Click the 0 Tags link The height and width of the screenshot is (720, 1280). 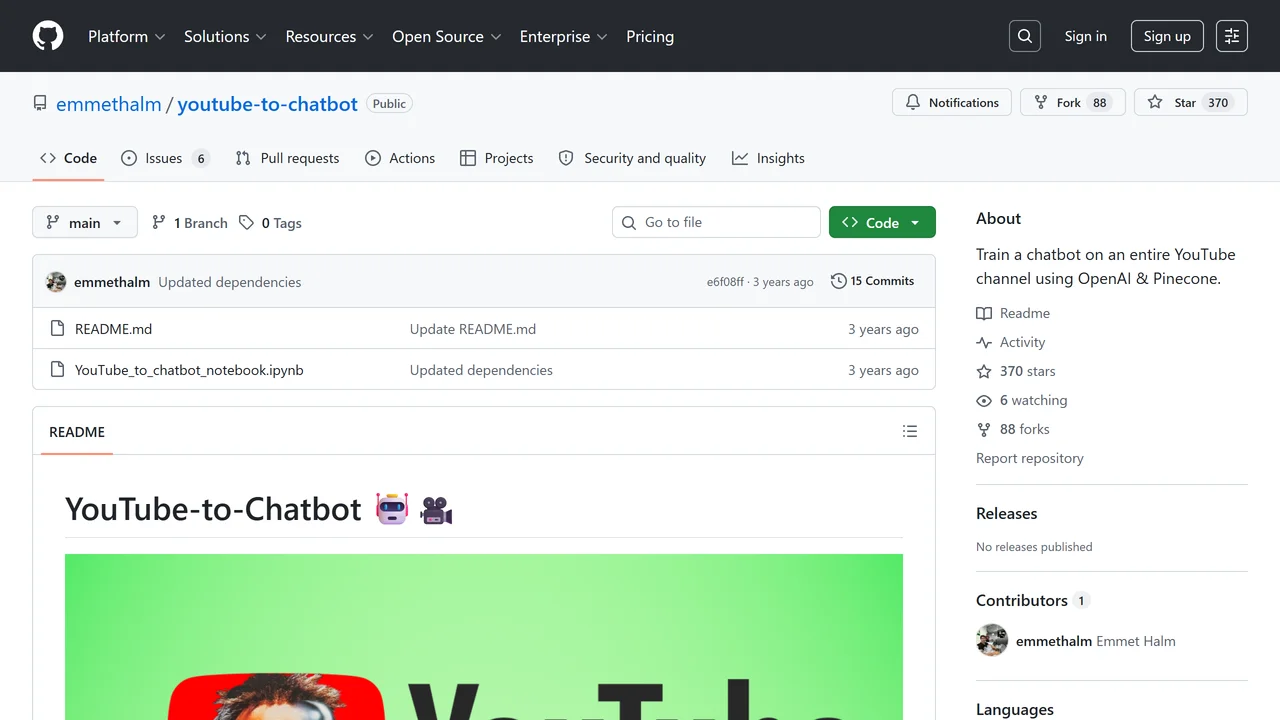(271, 223)
